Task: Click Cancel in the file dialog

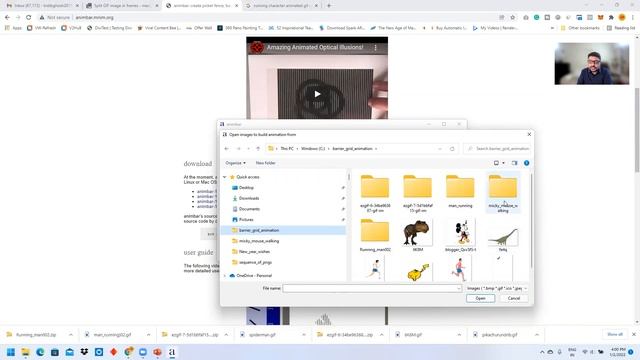Action: pyautogui.click(x=513, y=298)
